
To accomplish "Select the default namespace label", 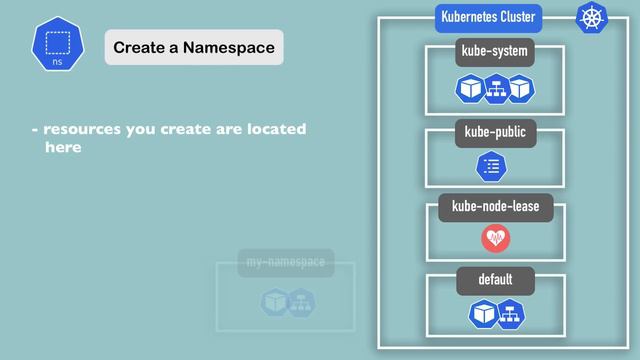I will (496, 281).
